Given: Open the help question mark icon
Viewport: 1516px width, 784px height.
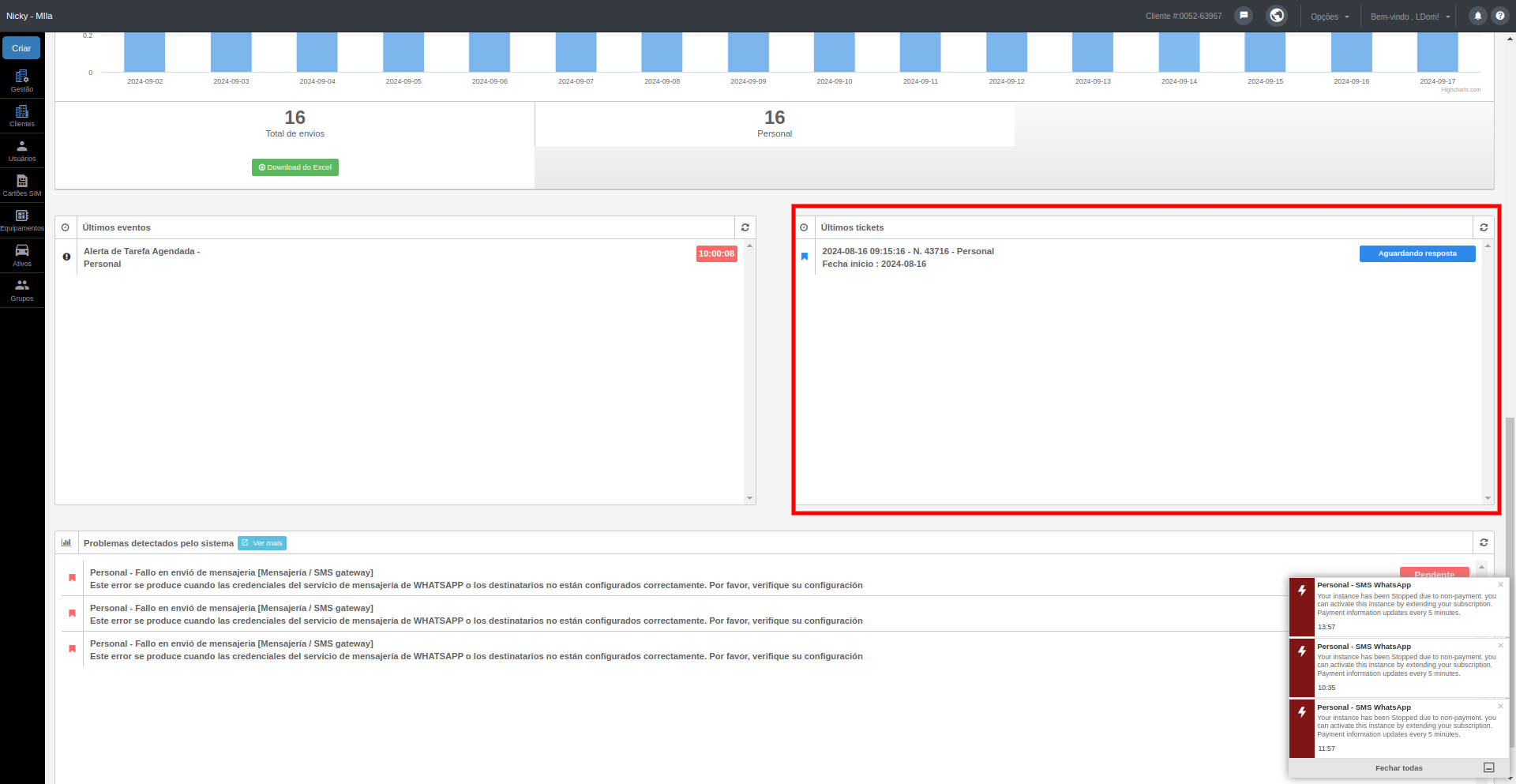Looking at the screenshot, I should [x=1500, y=16].
